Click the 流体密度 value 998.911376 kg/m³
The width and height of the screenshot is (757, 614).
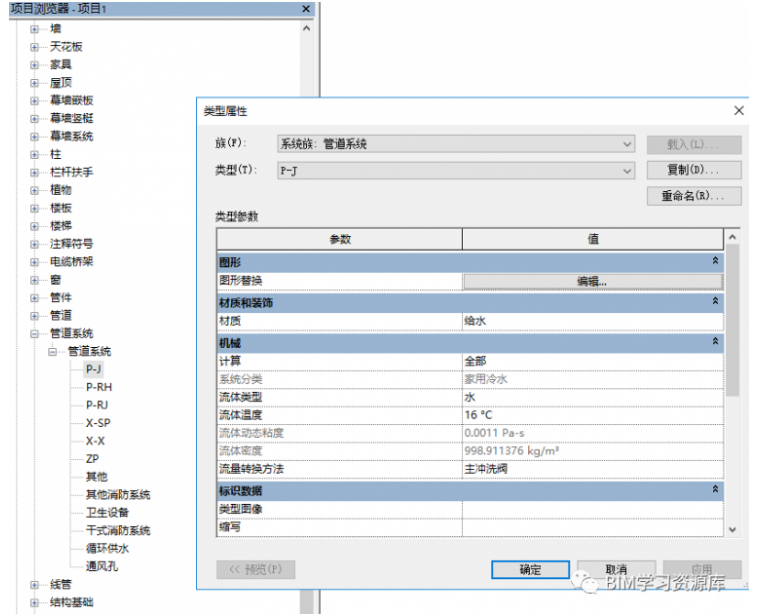(592, 451)
